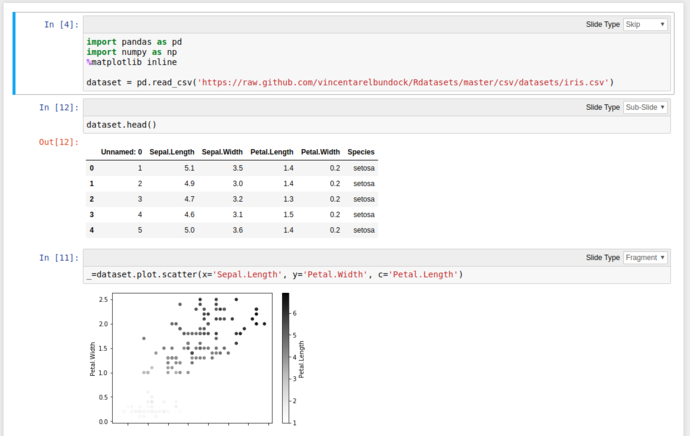Click the 'import numpy as np' code line
This screenshot has height=436, width=690.
point(132,52)
